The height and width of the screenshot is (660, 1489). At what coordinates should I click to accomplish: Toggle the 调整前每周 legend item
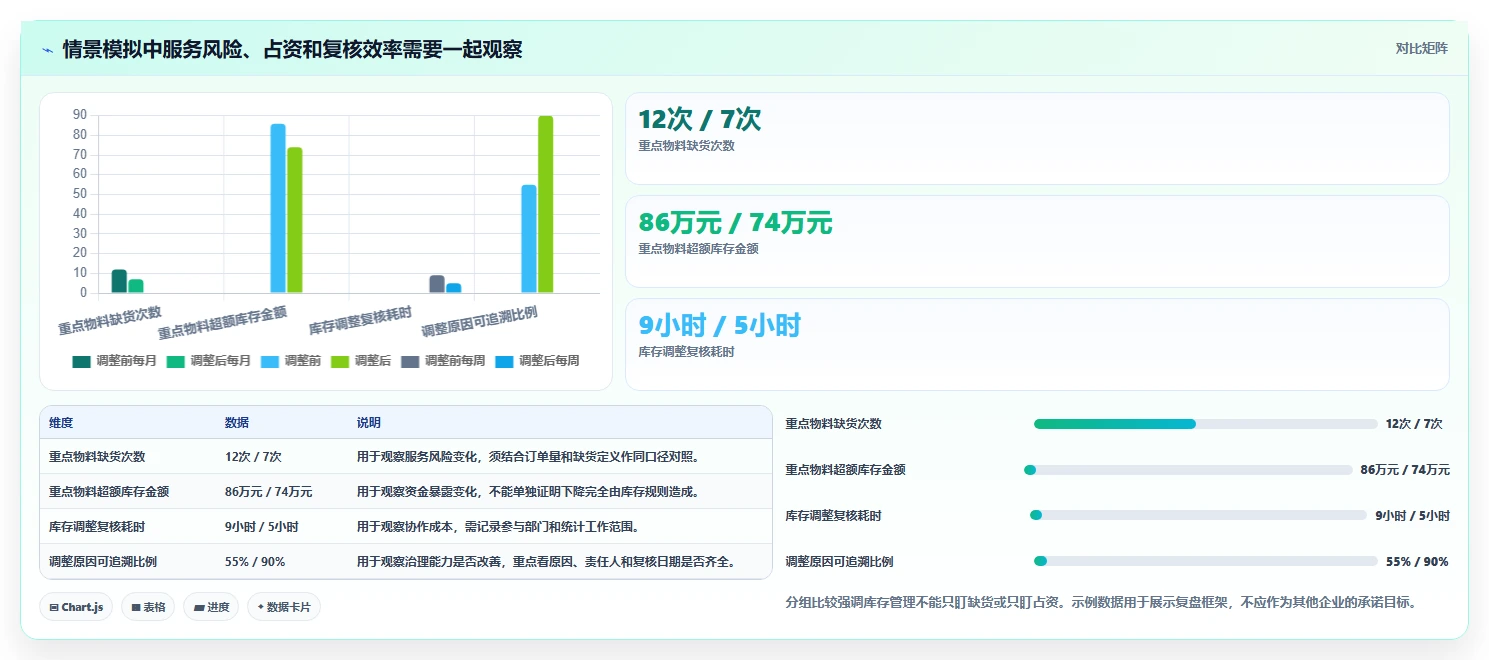pyautogui.click(x=443, y=361)
